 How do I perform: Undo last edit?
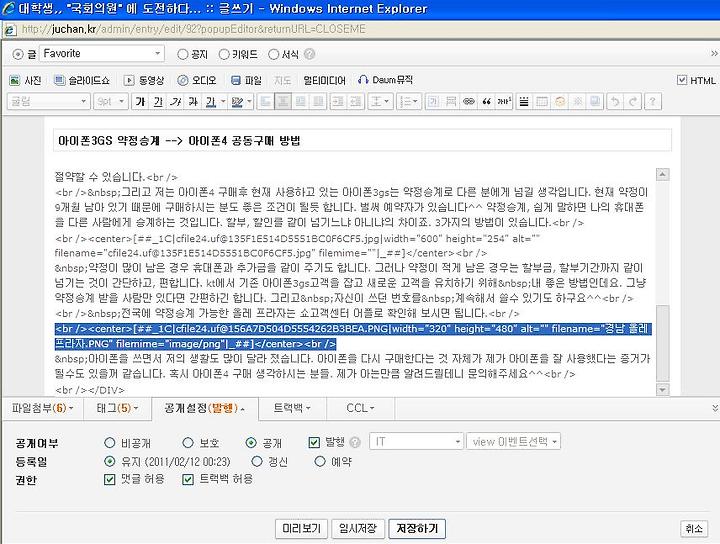(x=614, y=101)
